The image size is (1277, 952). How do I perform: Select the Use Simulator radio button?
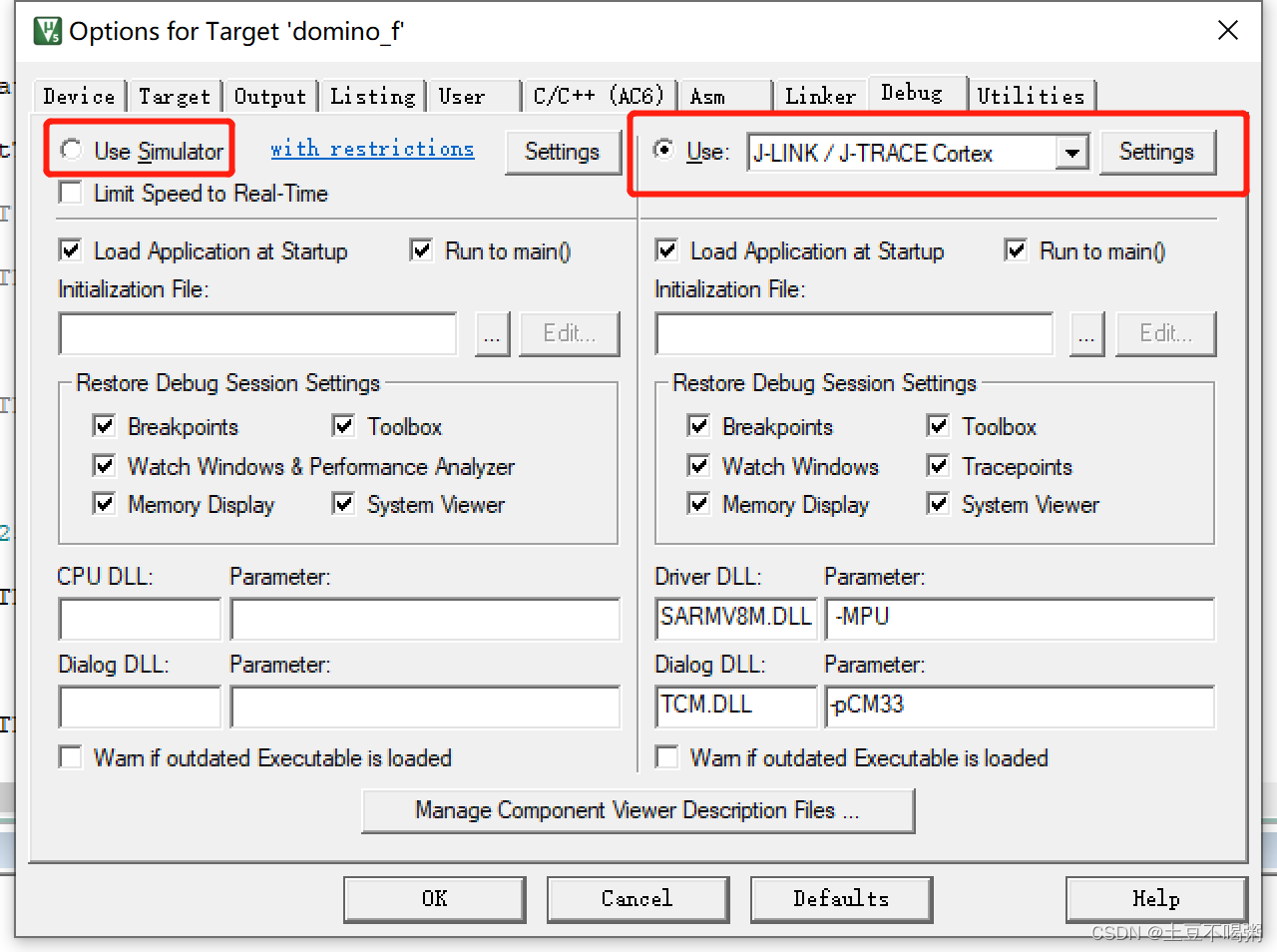coord(71,150)
